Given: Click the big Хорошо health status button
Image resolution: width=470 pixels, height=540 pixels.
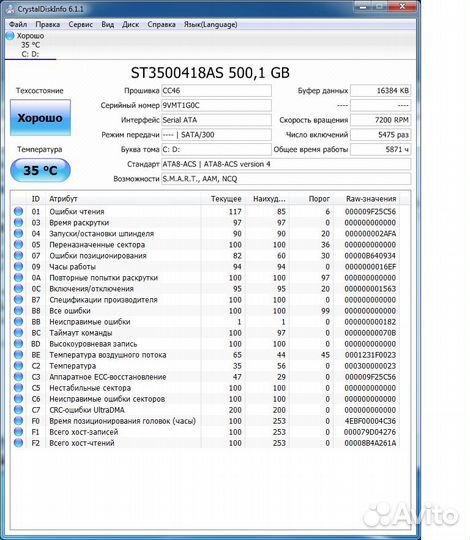Looking at the screenshot, I should (40, 117).
